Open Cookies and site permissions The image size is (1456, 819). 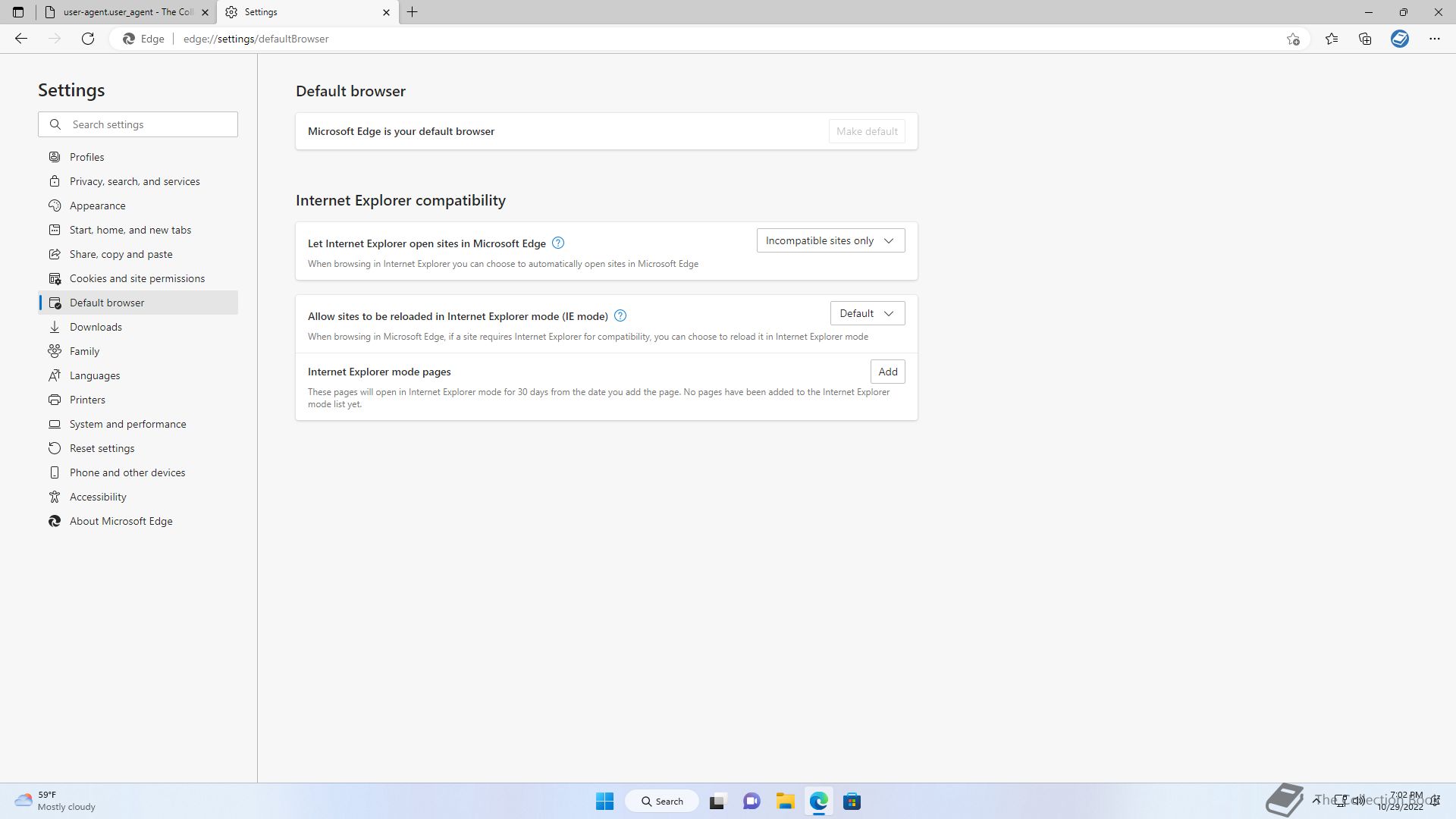[x=138, y=278]
